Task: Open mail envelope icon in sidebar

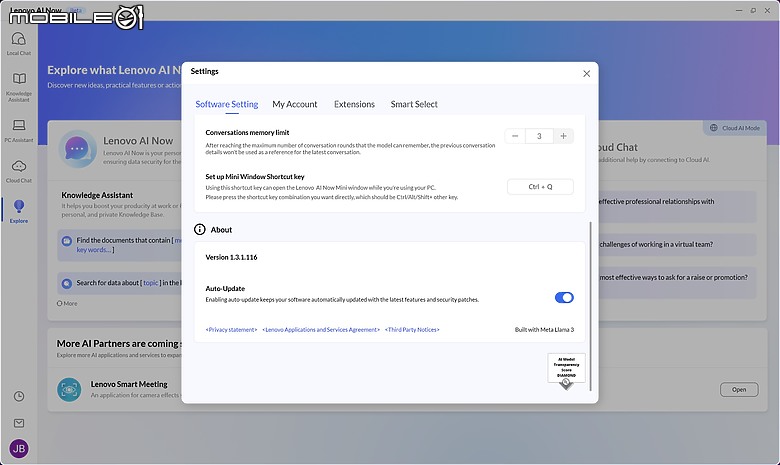Action: (x=19, y=423)
